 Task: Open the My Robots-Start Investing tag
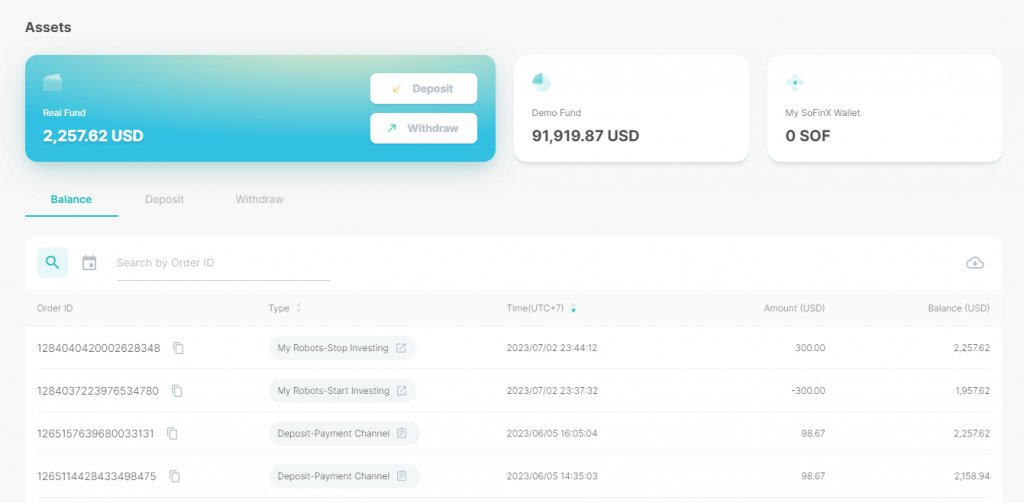pos(343,391)
